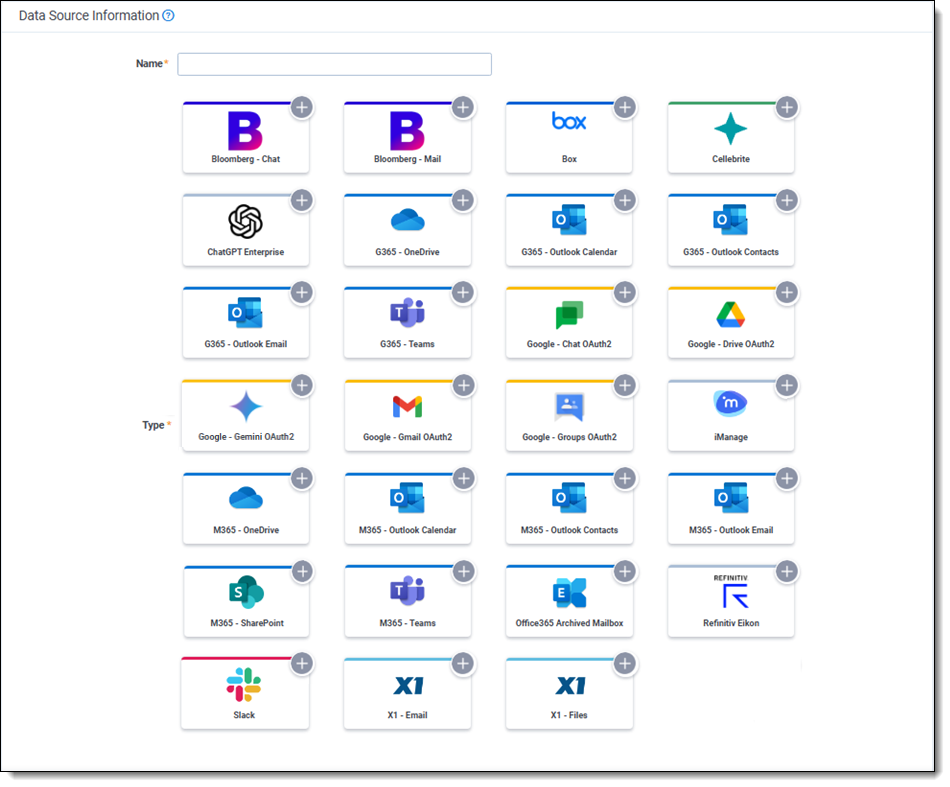
Task: Select G365 - Outlook Calendar icon
Action: 569,220
